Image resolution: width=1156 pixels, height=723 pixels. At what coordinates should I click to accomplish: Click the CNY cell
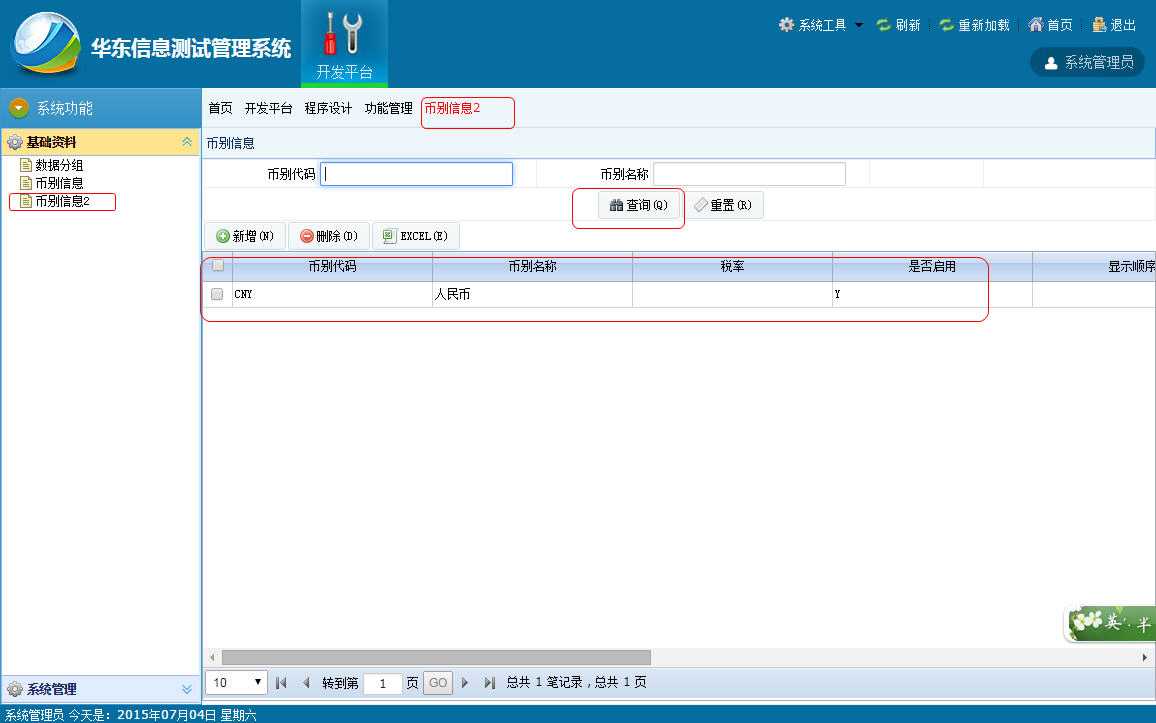click(x=332, y=294)
